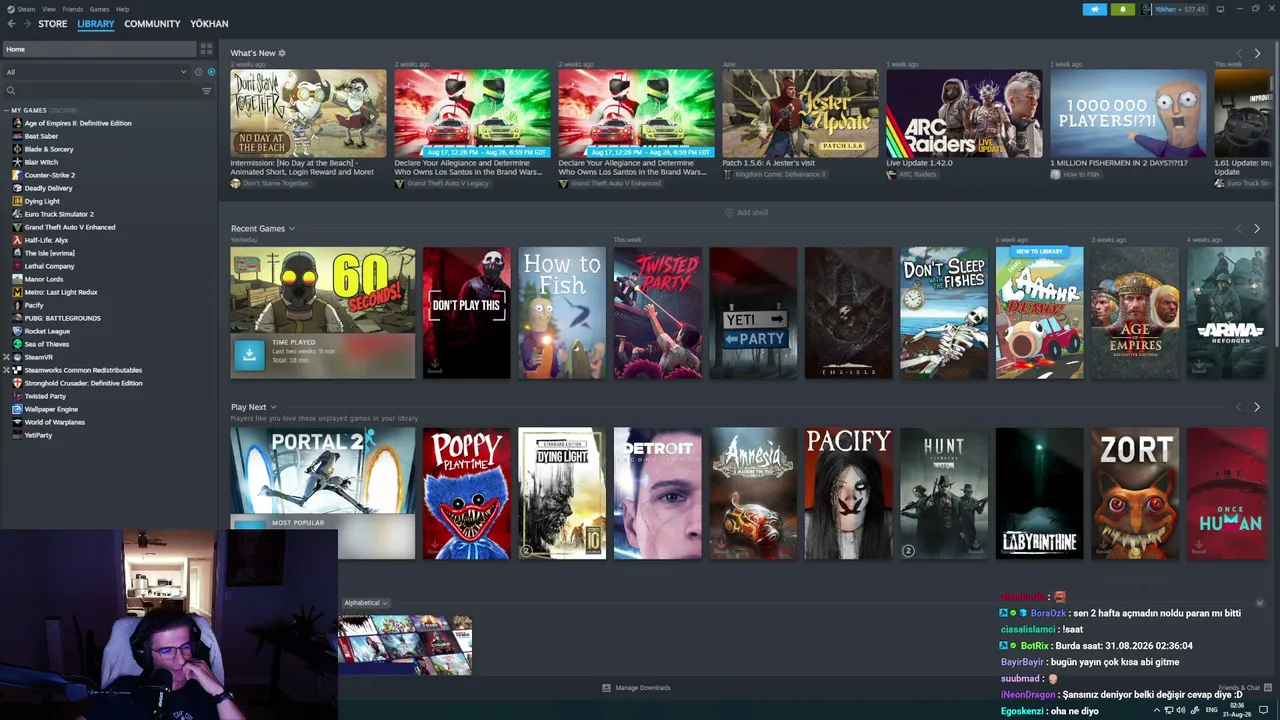
Task: Select Wallpaper Engine in library list
Action: click(x=51, y=409)
